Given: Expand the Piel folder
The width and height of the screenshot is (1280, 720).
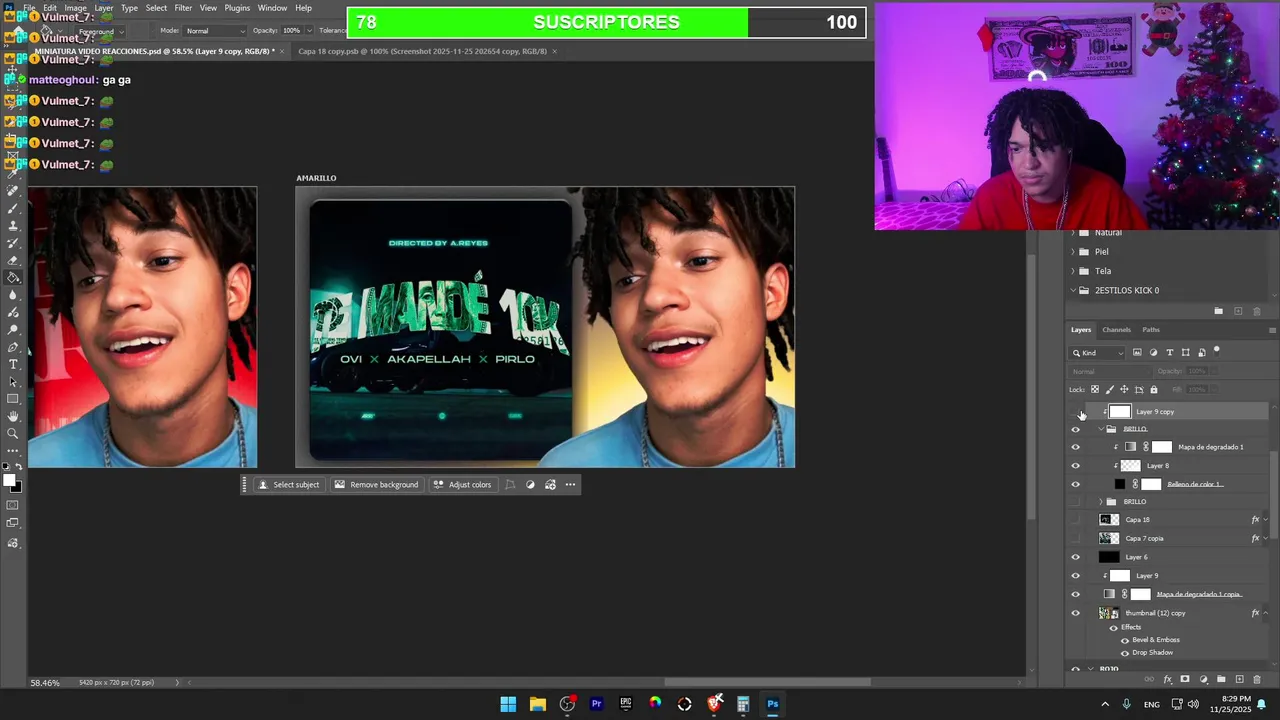Looking at the screenshot, I should click(1073, 252).
